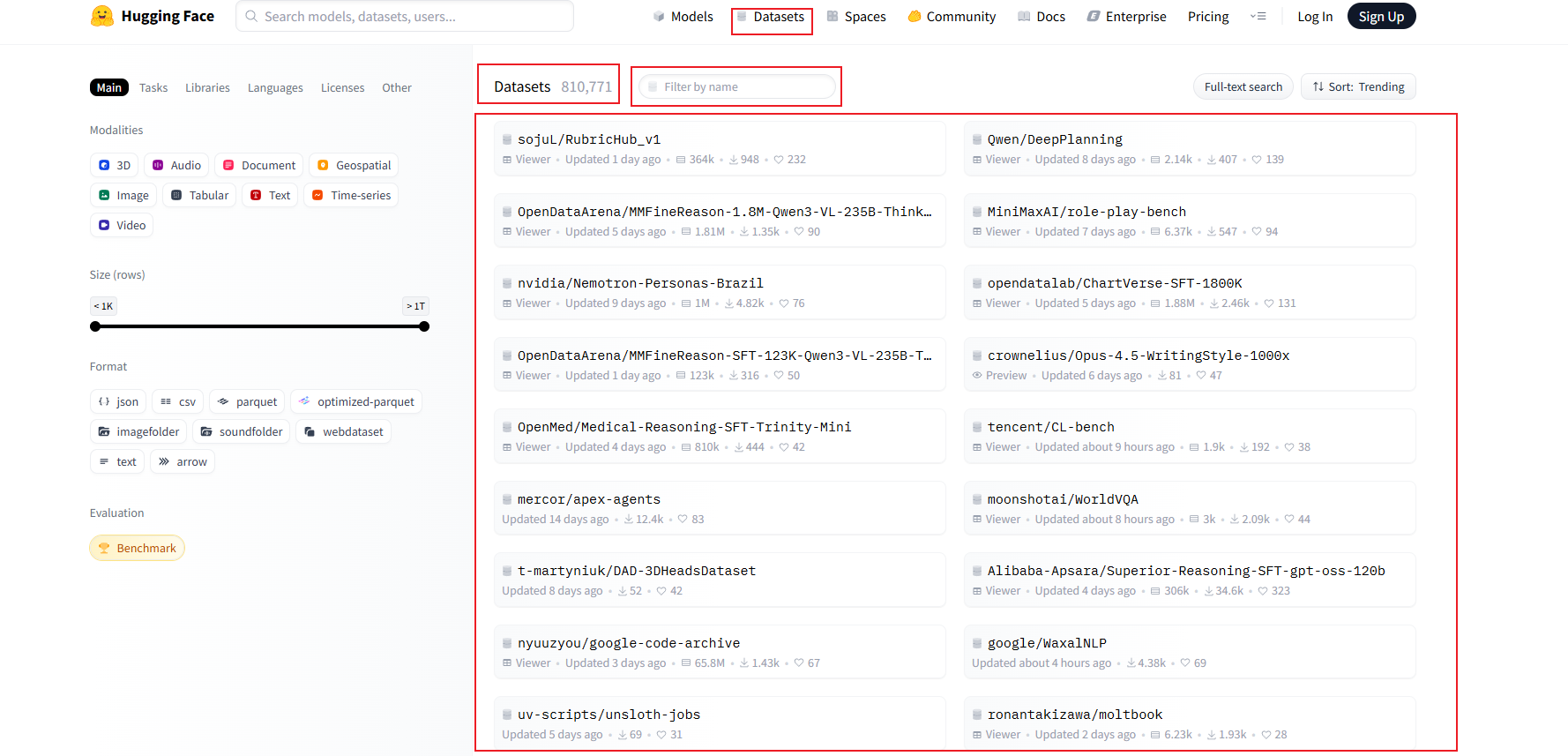Filter by webdataset format
This screenshot has height=756, width=1568.
[343, 431]
